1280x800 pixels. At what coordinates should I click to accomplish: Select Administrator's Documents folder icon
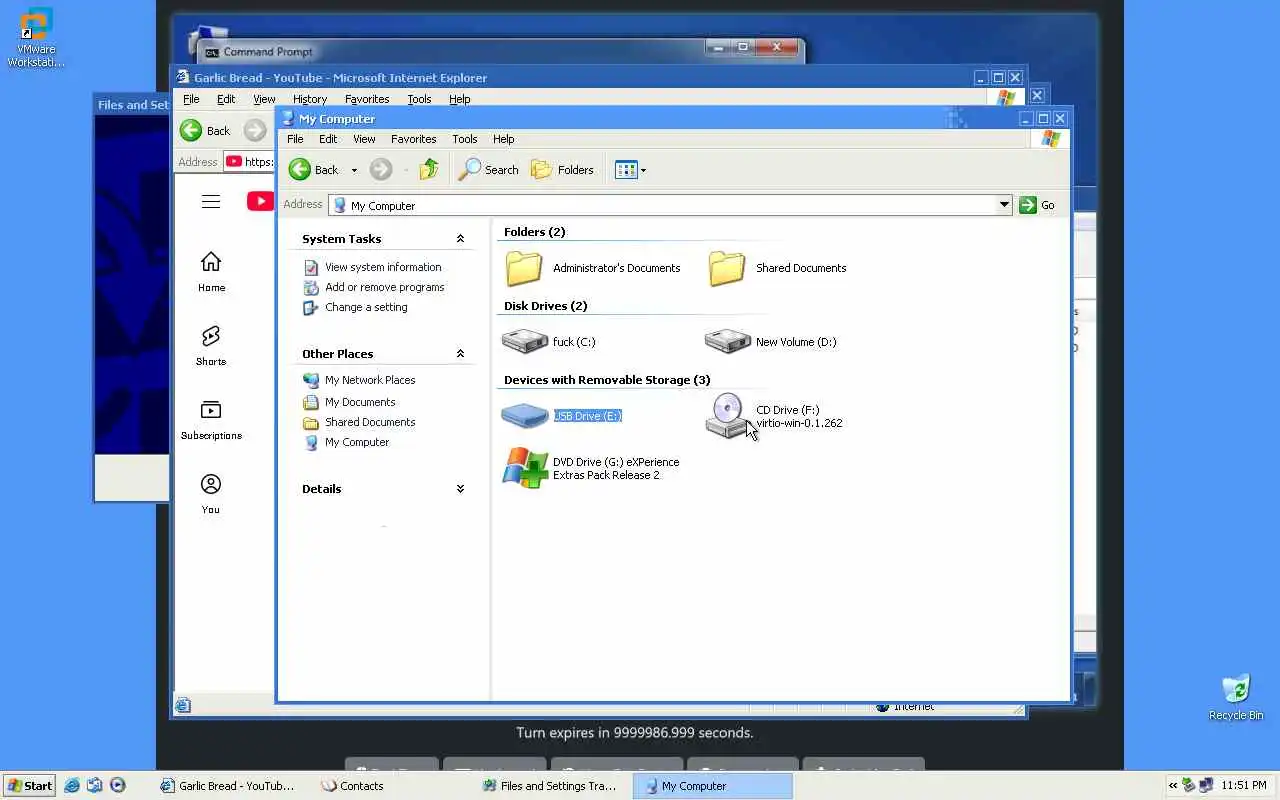coord(524,268)
